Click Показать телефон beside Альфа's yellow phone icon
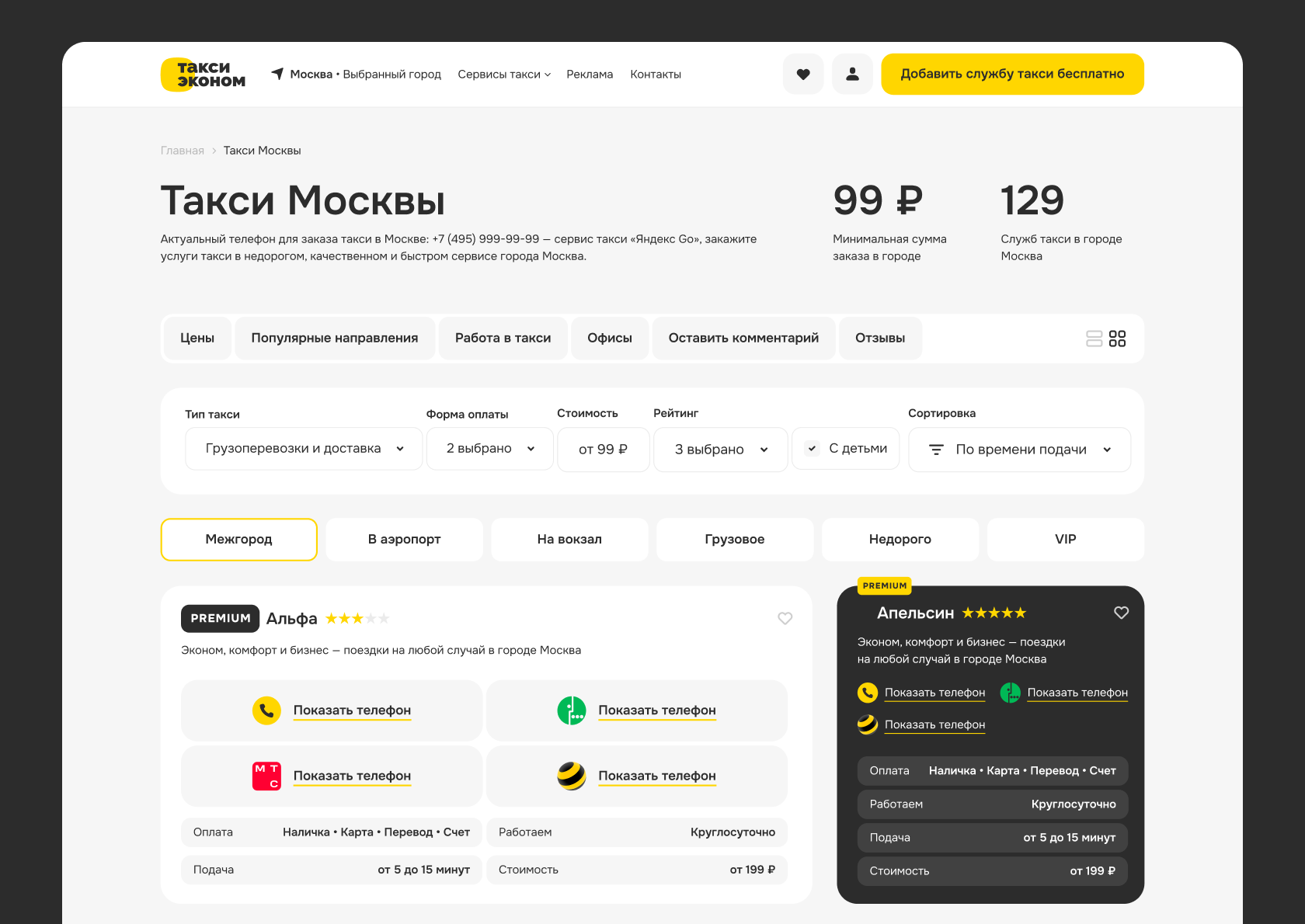 click(352, 710)
